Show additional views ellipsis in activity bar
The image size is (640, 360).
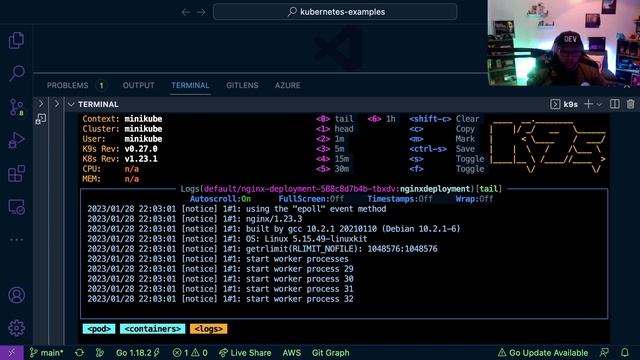click(16, 240)
